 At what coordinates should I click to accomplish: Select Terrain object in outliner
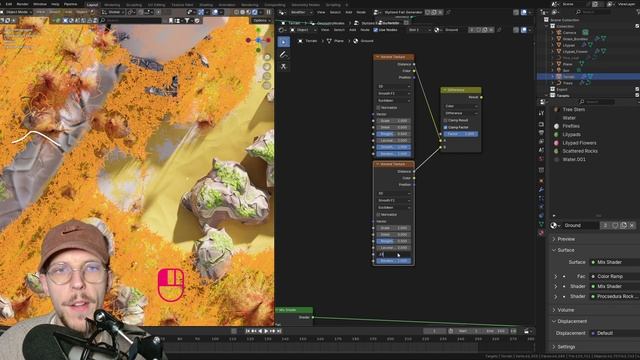point(569,76)
